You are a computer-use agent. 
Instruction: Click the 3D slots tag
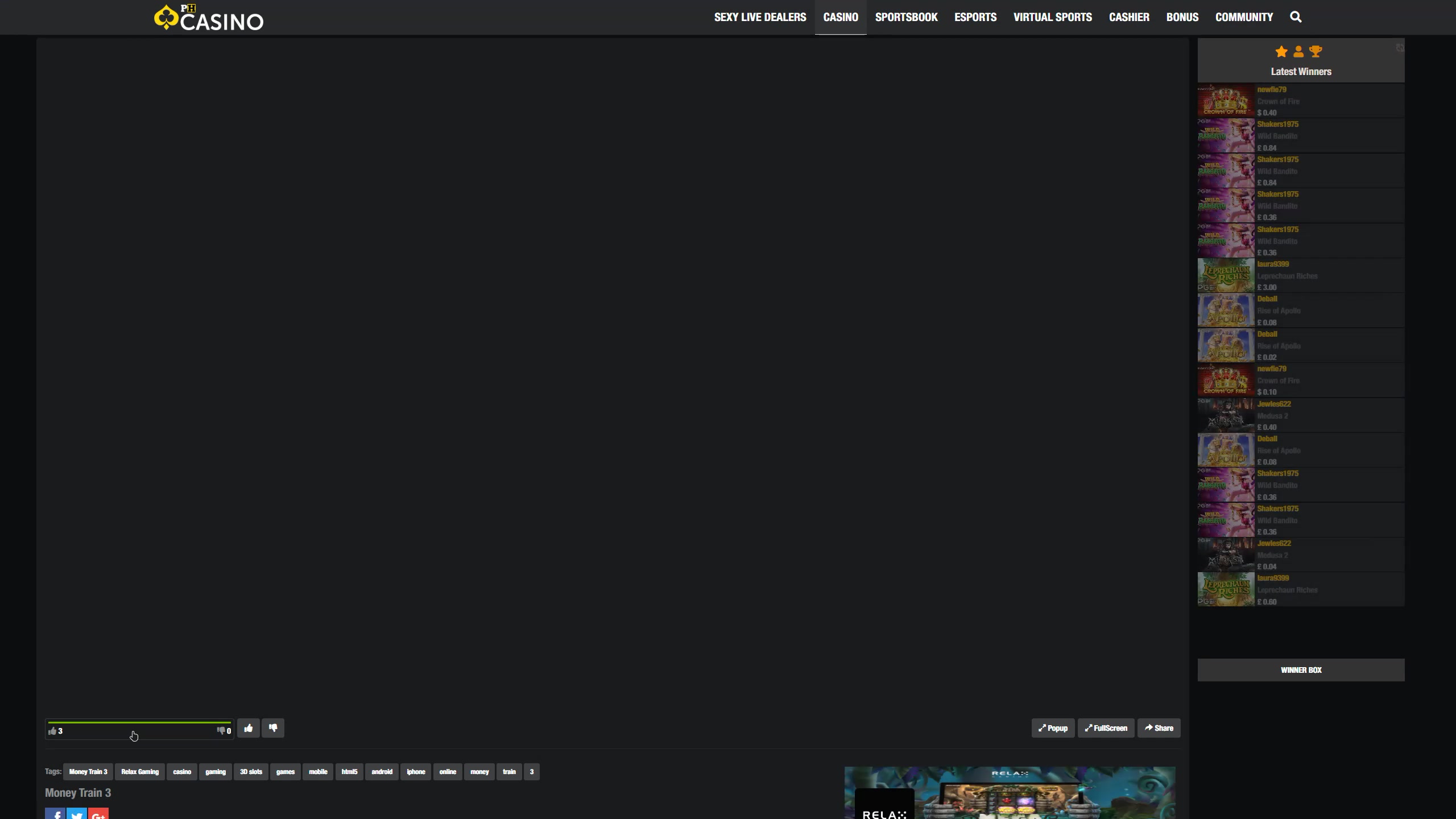(251, 772)
